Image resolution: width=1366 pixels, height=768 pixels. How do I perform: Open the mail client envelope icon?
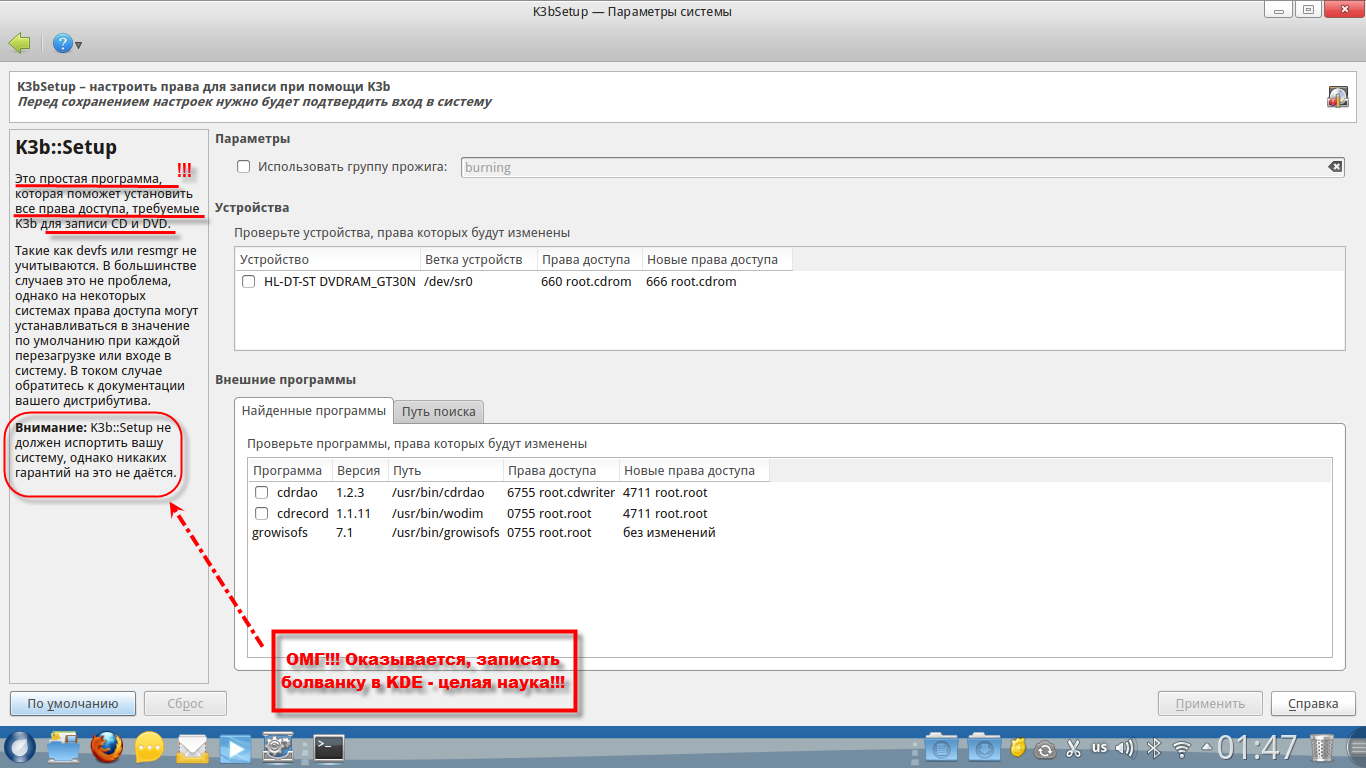coord(192,748)
